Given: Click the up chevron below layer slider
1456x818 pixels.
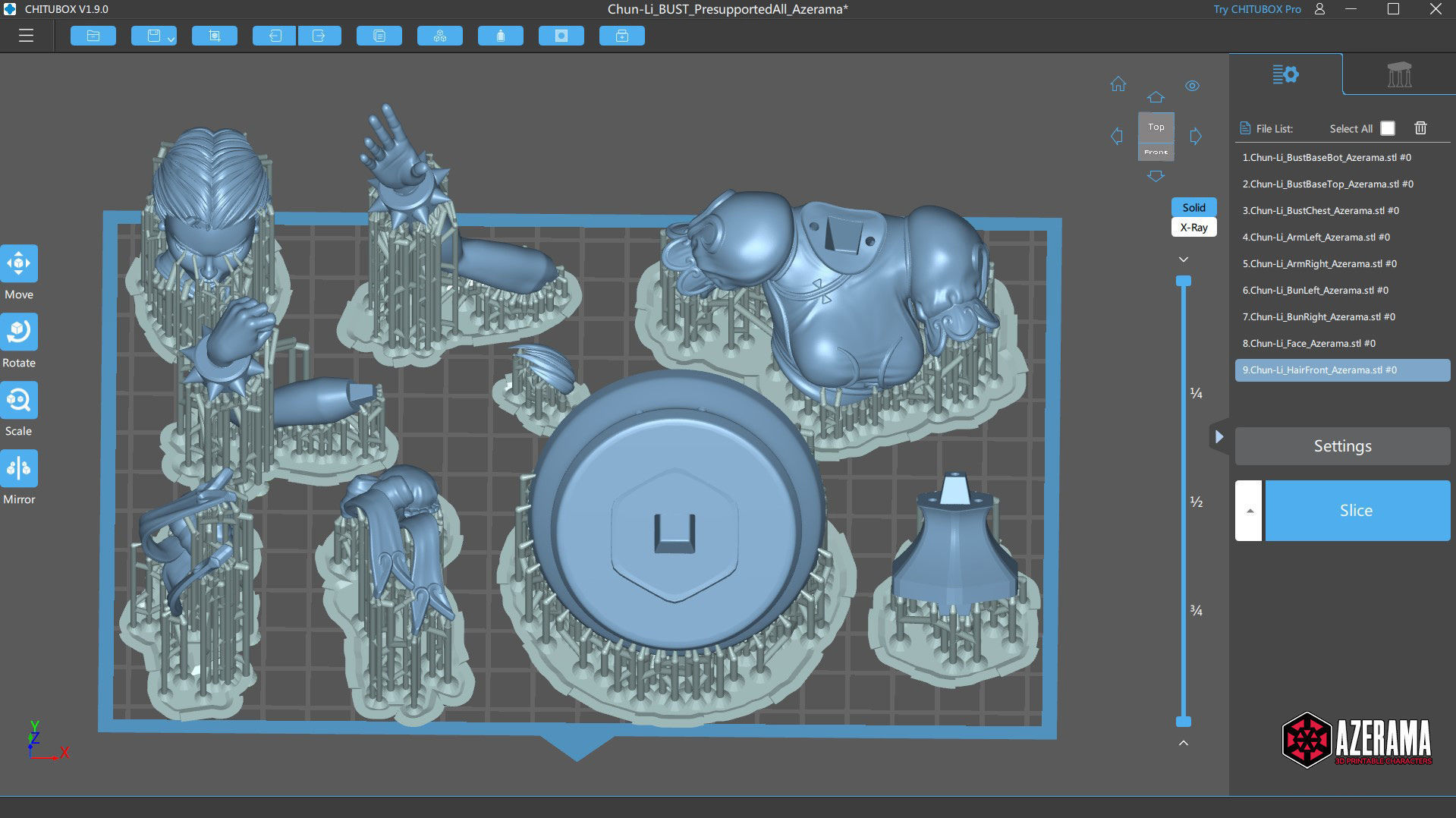Looking at the screenshot, I should (1183, 743).
